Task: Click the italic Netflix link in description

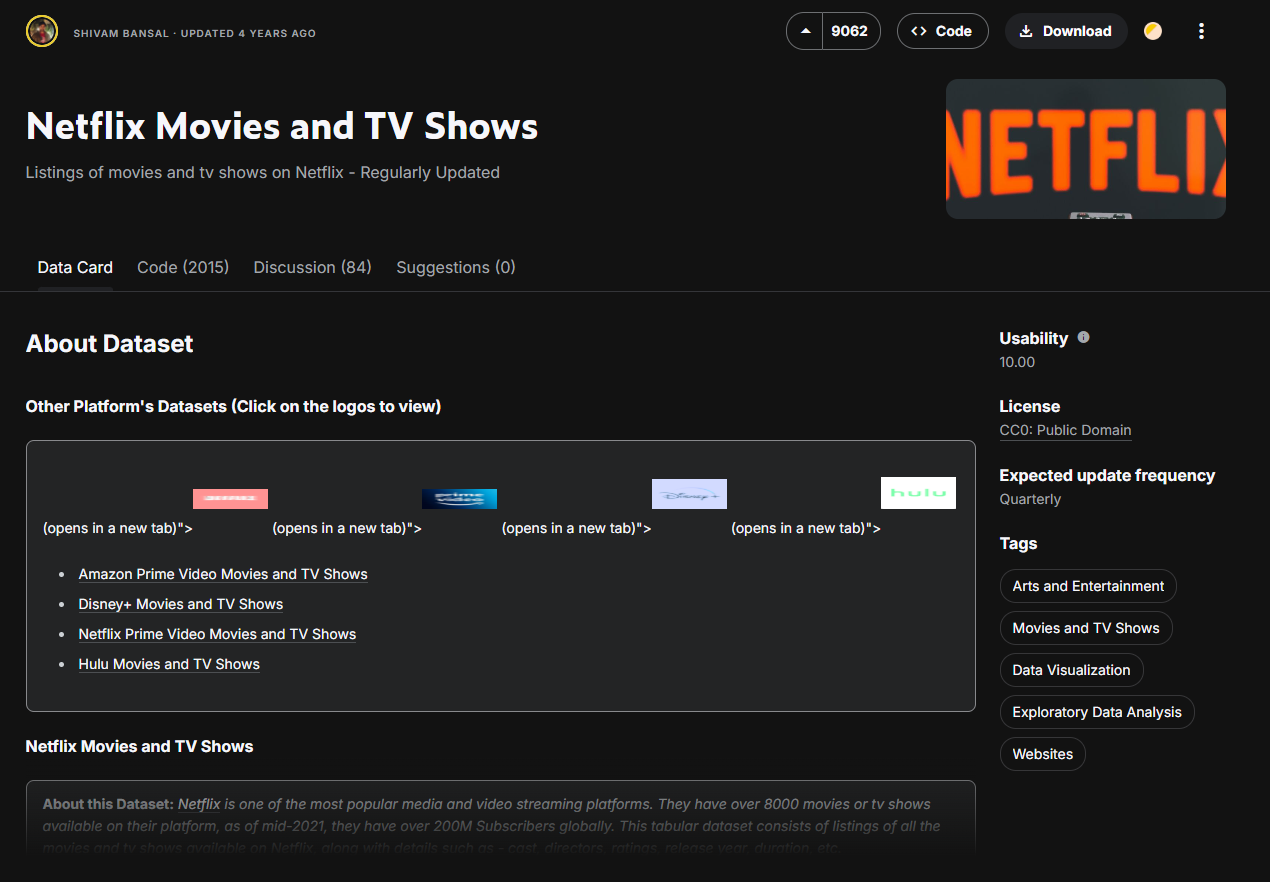Action: [199, 804]
